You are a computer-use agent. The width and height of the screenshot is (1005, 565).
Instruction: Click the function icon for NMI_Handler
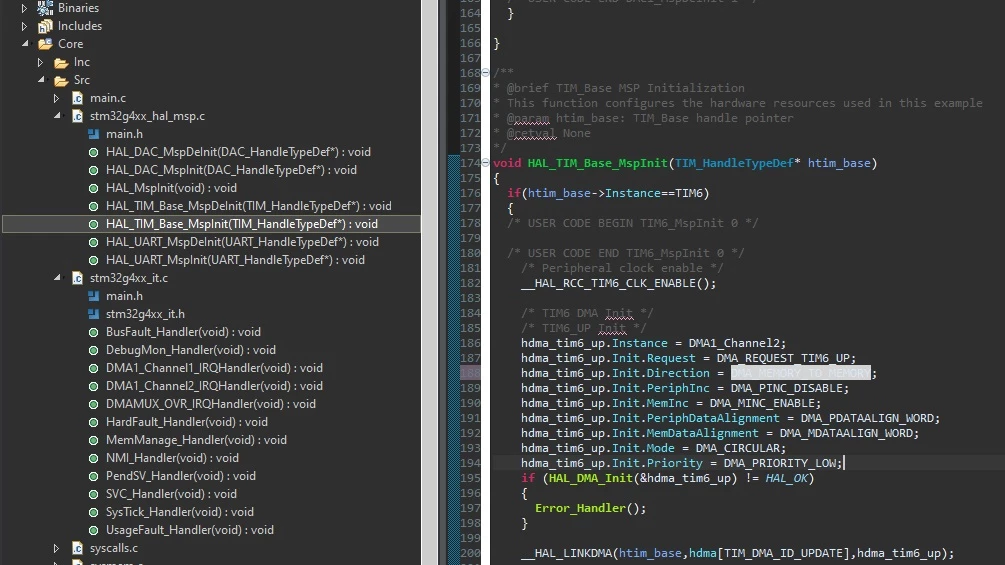pos(94,458)
